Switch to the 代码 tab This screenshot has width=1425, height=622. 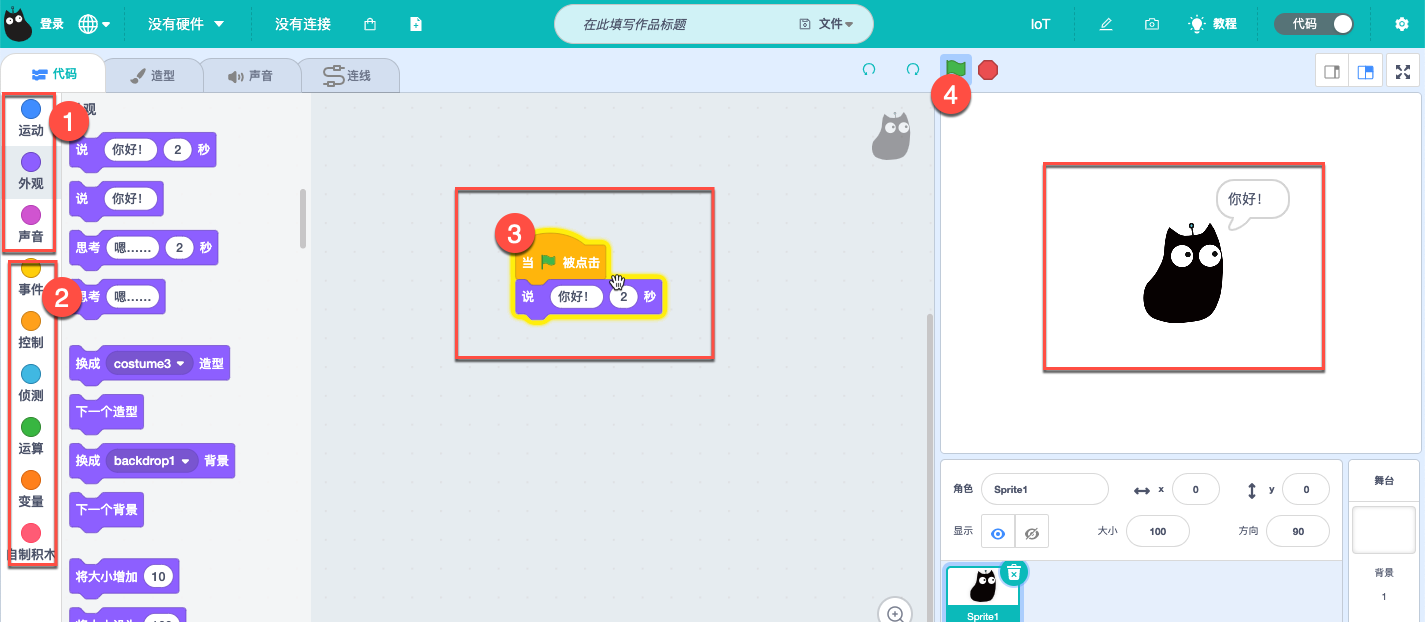pos(54,74)
